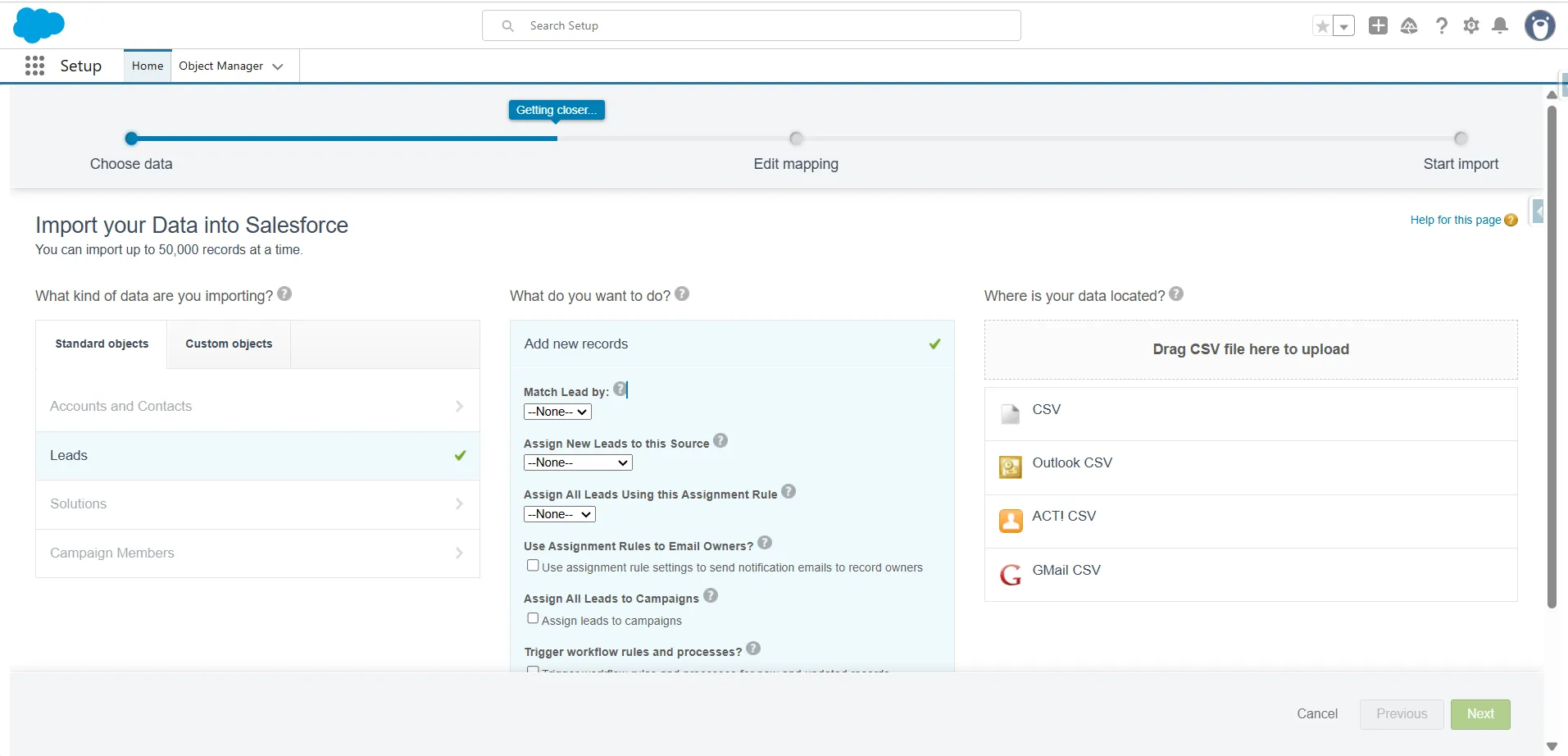Click the 'Getting closer...' tooltip badge
The height and width of the screenshot is (756, 1568).
[x=557, y=110]
